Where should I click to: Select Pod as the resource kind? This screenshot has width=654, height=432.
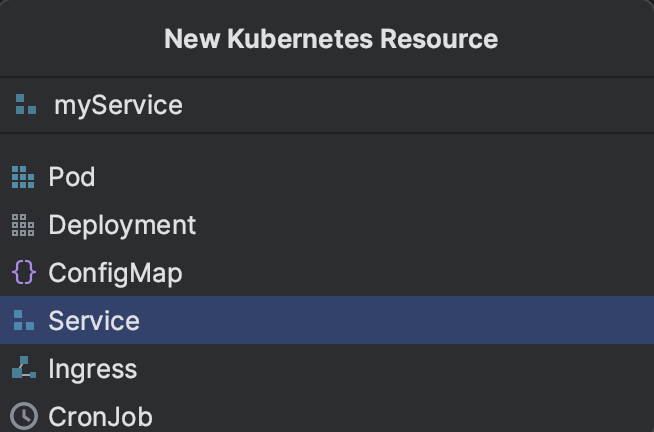(72, 178)
